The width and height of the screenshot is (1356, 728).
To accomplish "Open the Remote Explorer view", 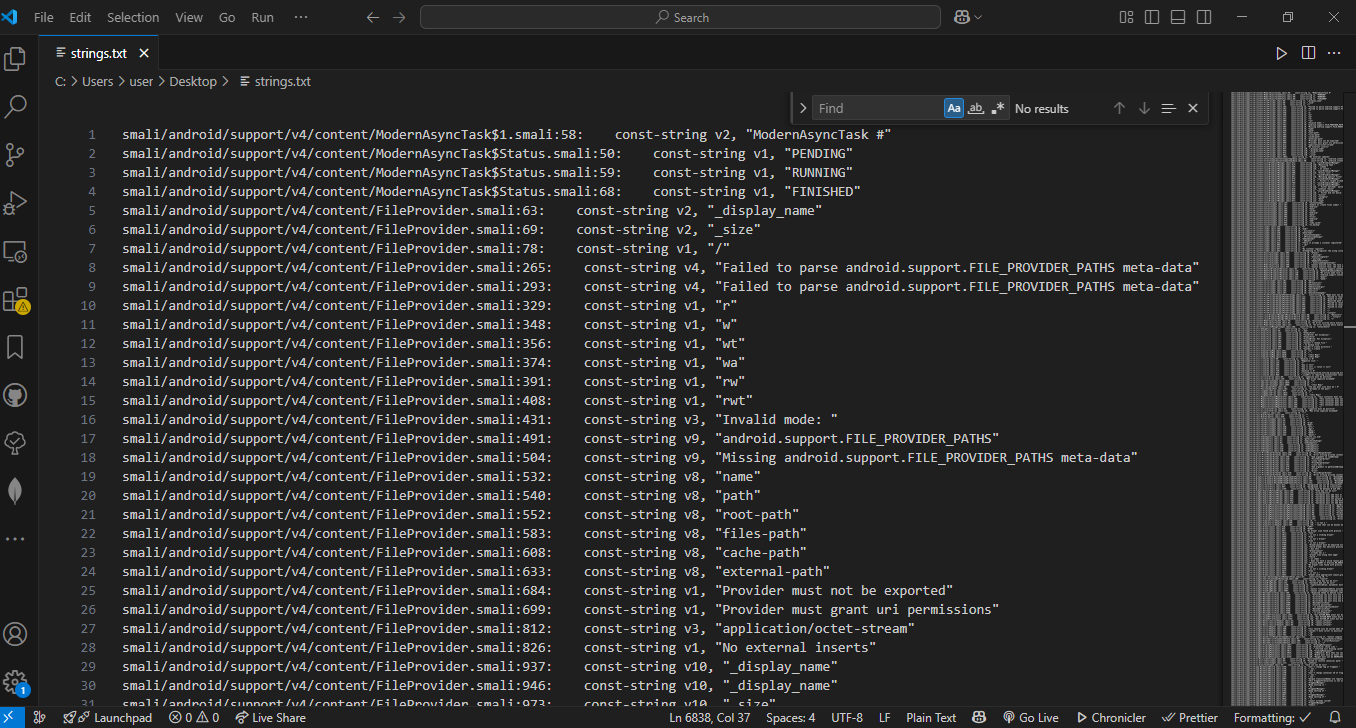I will (15, 251).
